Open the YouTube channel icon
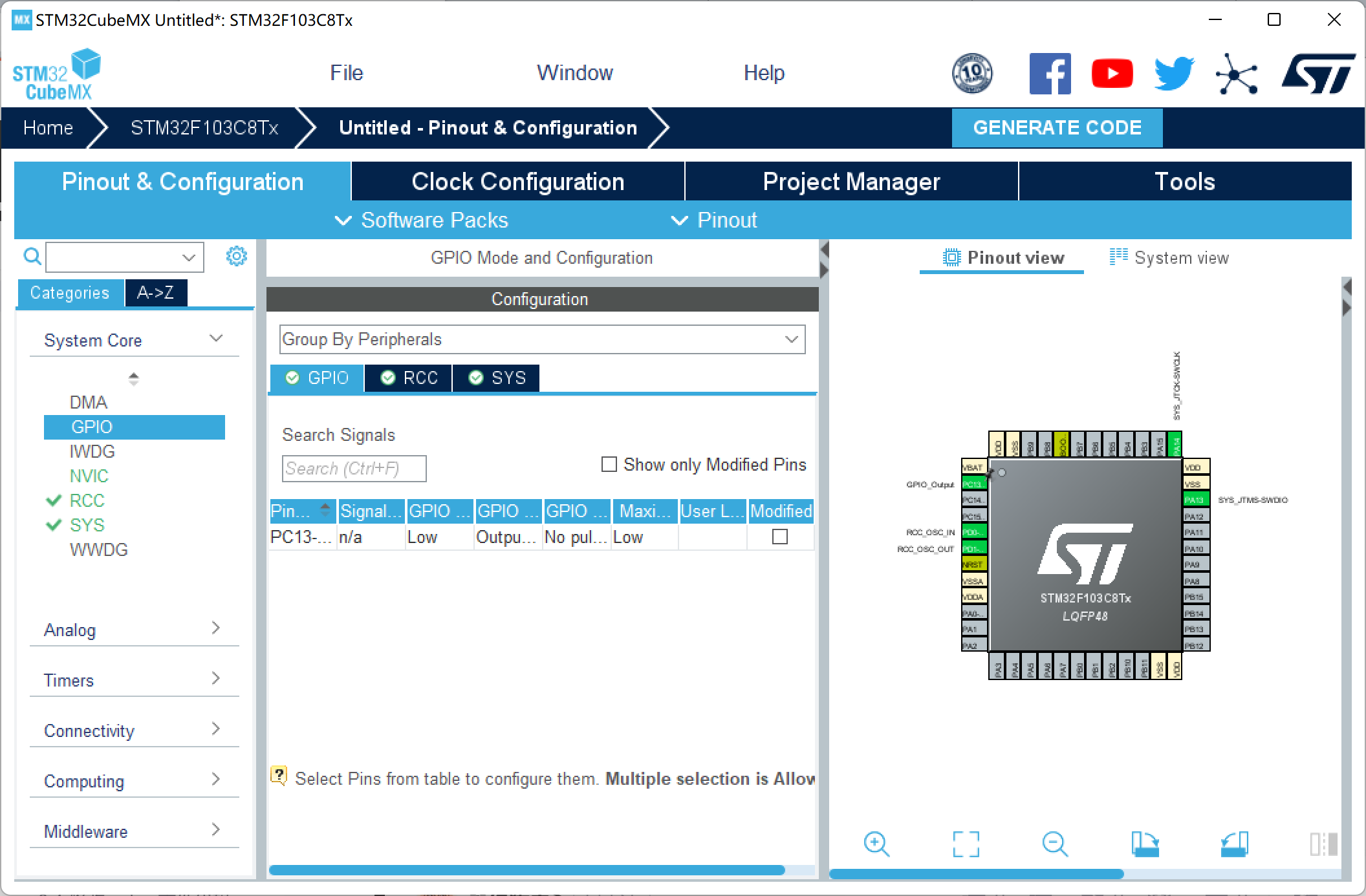Screen dimensions: 1366x896 pos(1112,73)
